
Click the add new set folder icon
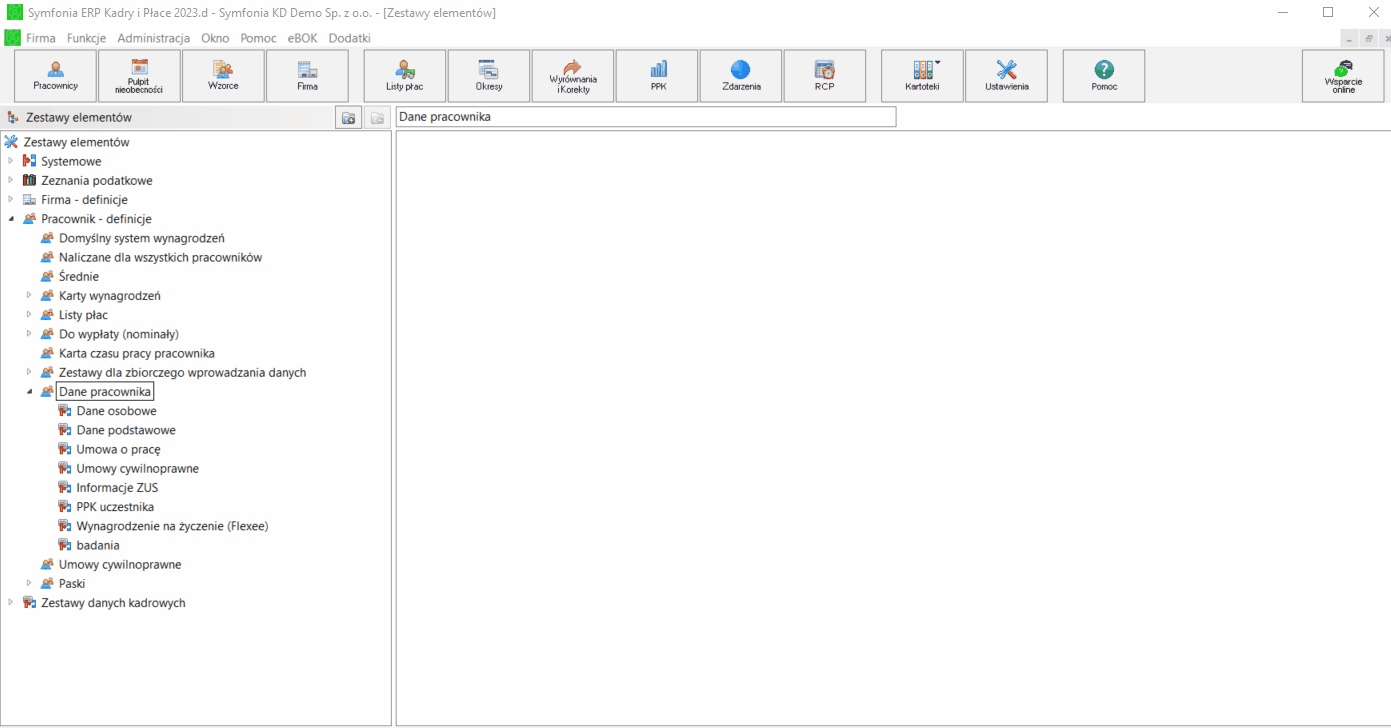(x=349, y=118)
